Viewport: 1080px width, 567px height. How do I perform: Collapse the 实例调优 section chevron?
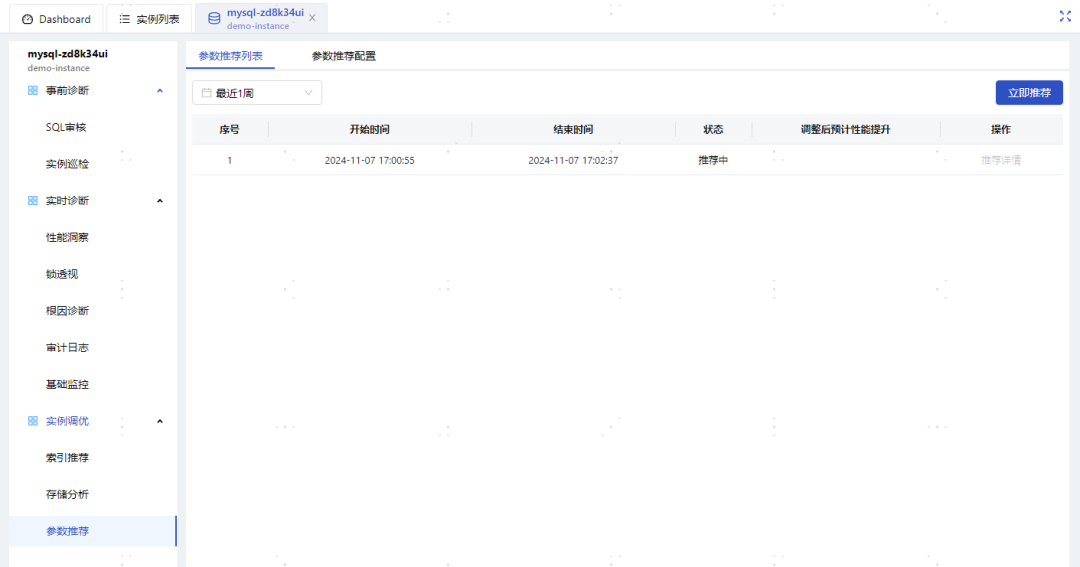click(160, 421)
